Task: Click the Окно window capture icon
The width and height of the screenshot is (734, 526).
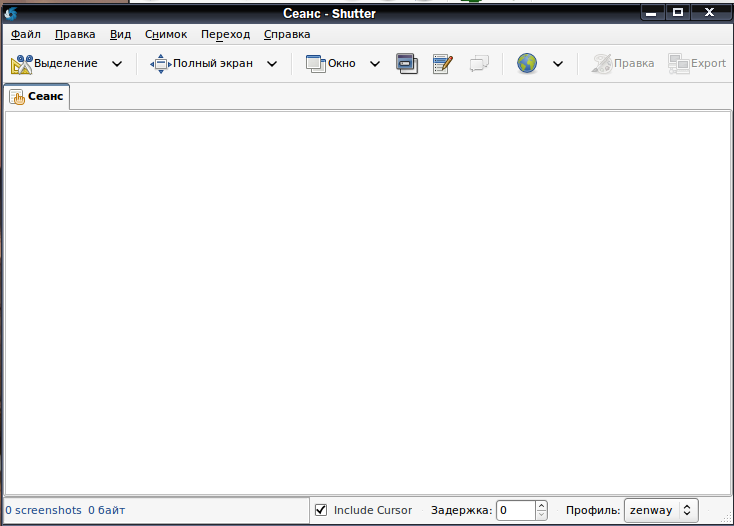Action: tap(316, 64)
